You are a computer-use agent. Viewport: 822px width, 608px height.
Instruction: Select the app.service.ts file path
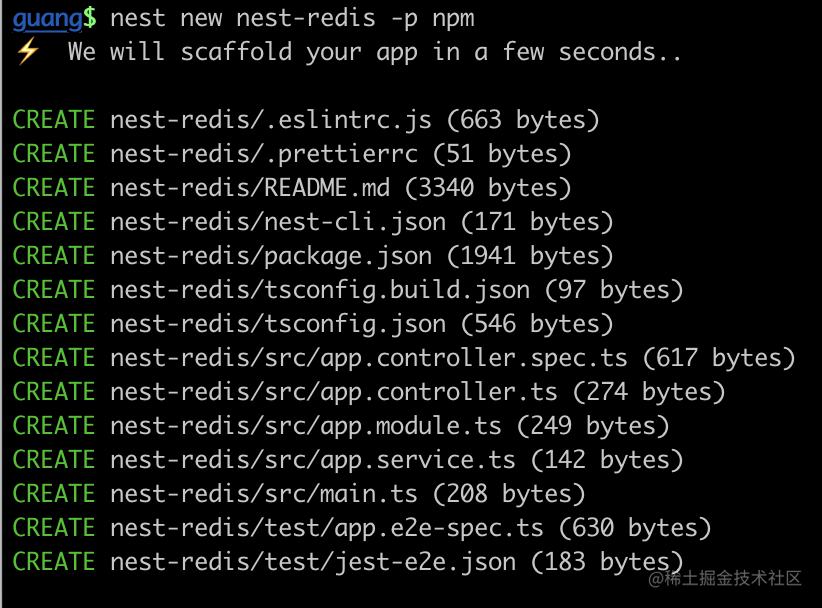pyautogui.click(x=313, y=460)
